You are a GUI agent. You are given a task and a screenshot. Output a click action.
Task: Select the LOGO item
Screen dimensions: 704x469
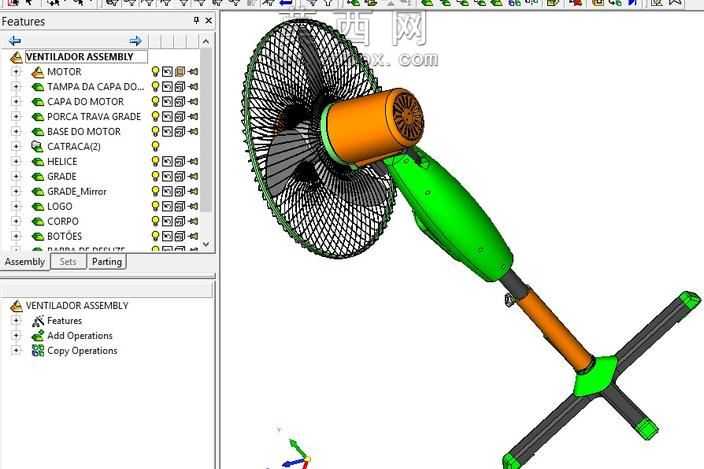pyautogui.click(x=60, y=206)
